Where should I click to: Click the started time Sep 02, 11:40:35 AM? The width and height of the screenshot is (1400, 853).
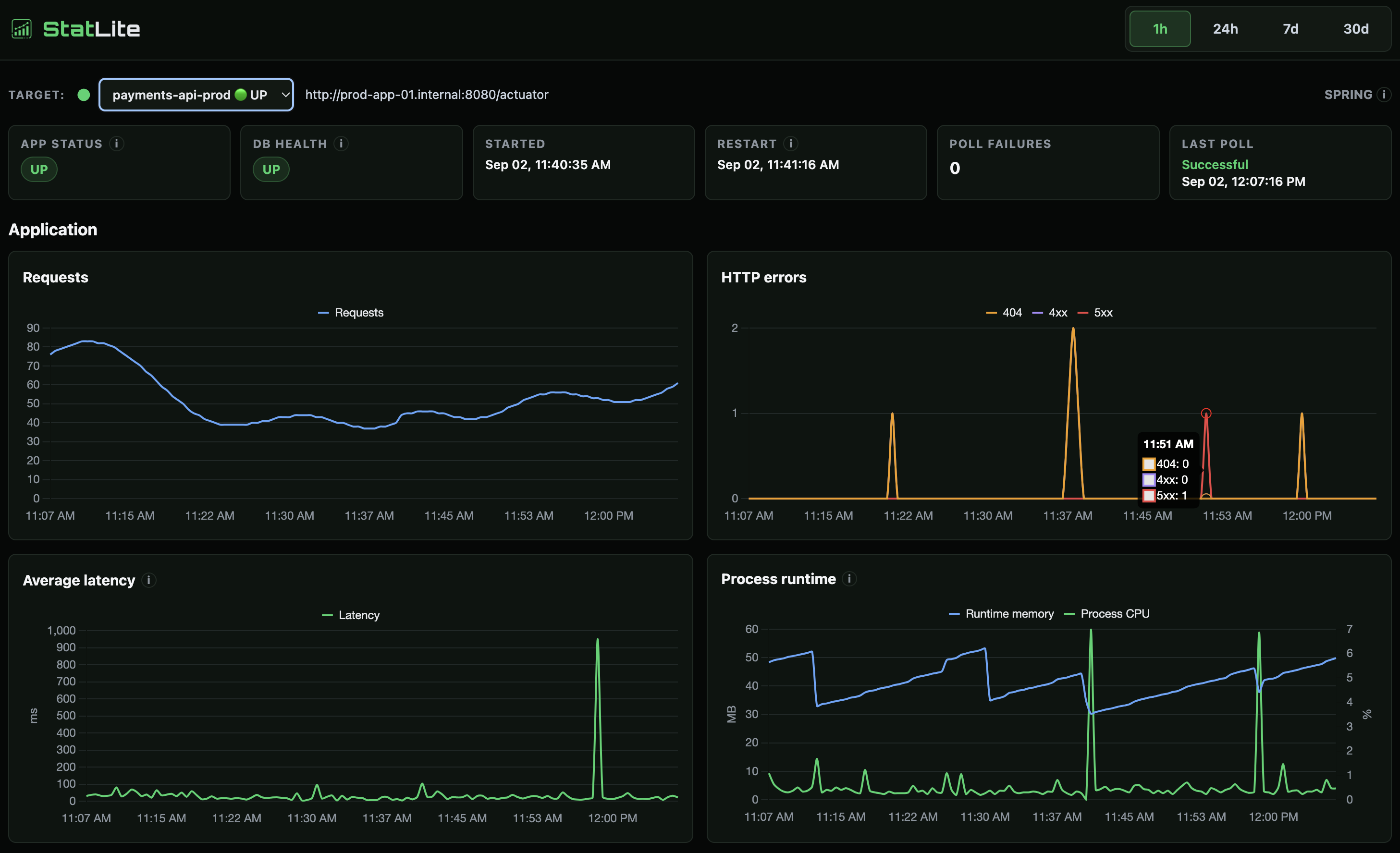tap(548, 165)
